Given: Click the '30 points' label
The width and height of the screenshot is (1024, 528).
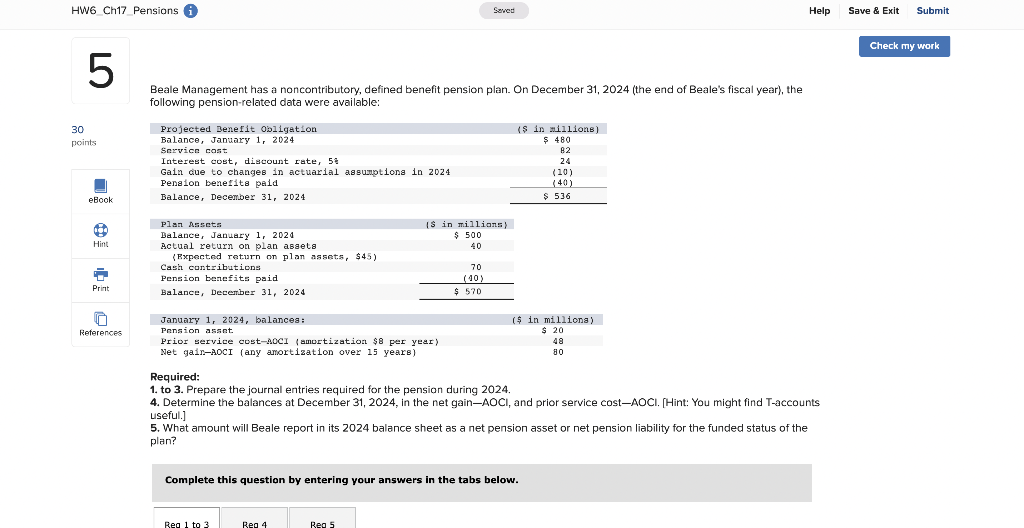Looking at the screenshot, I should pos(84,136).
